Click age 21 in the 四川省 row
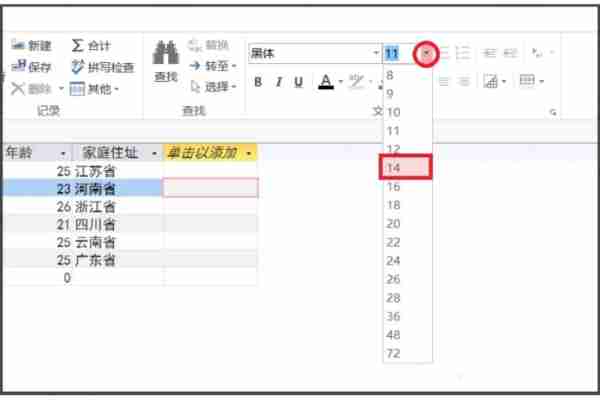This screenshot has height=400, width=600. [38, 225]
